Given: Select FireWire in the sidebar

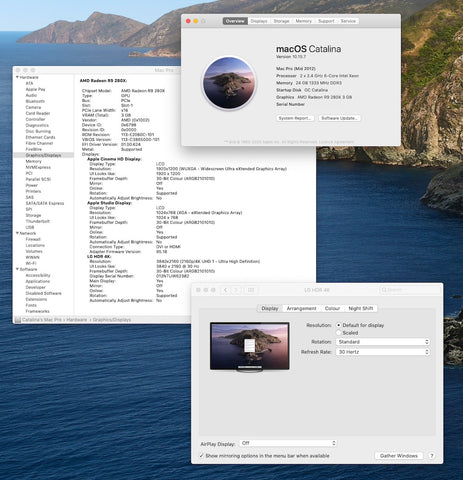Looking at the screenshot, I should [x=34, y=149].
